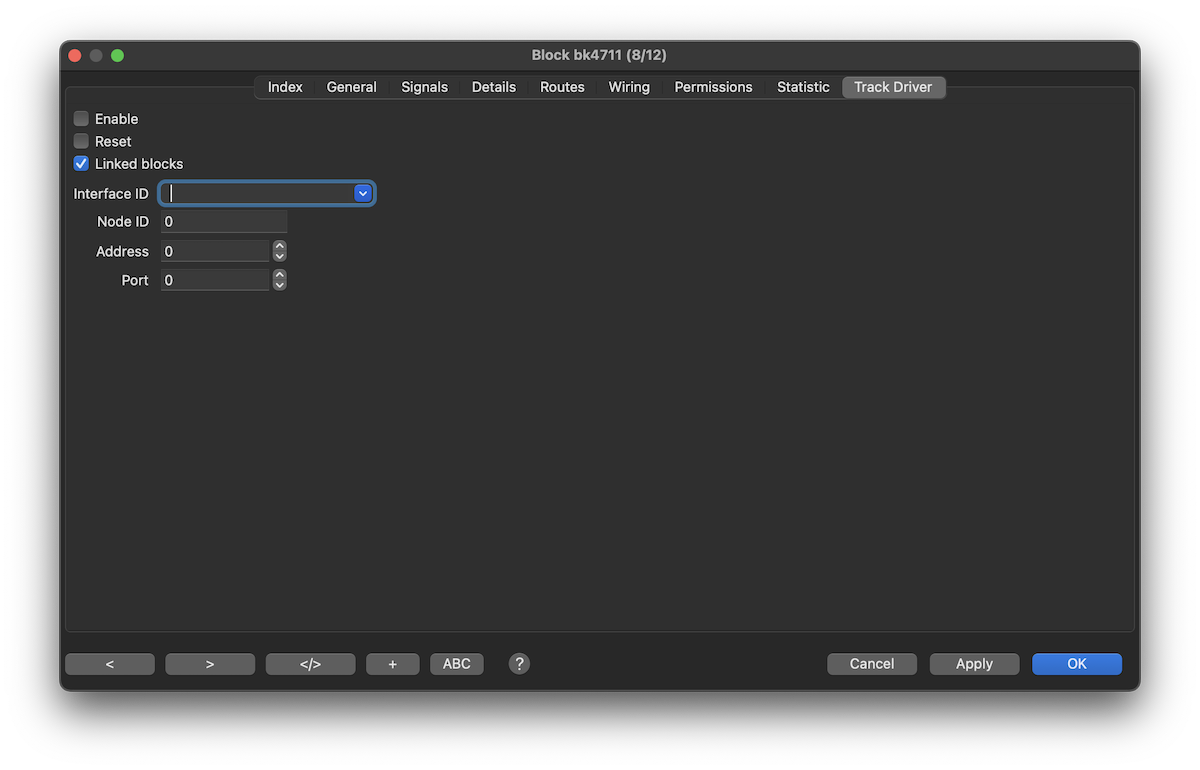Open the </> XML view button
Screen dimensions: 1200x770
[x=310, y=664]
